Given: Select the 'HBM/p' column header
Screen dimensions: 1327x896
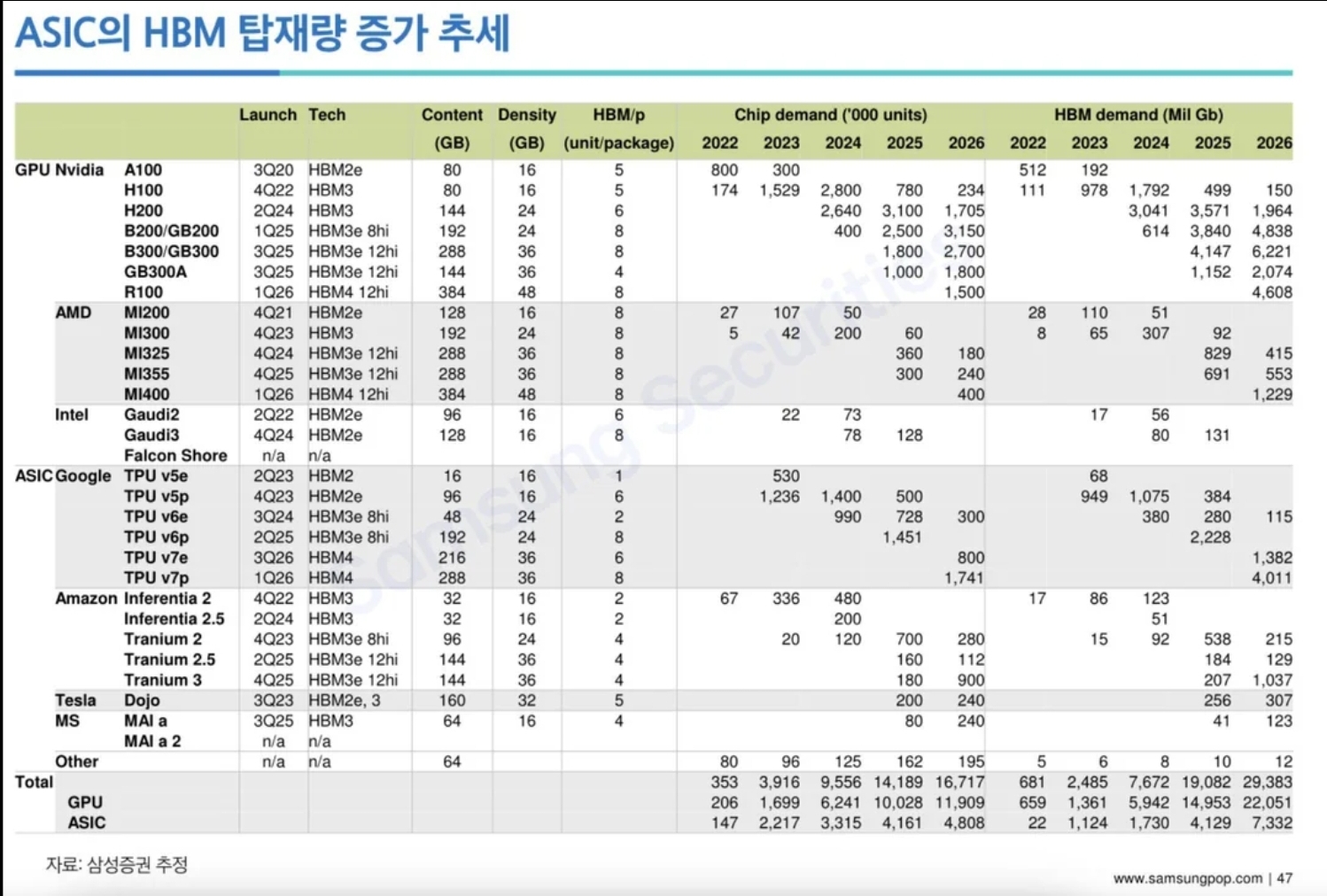Looking at the screenshot, I should [618, 115].
